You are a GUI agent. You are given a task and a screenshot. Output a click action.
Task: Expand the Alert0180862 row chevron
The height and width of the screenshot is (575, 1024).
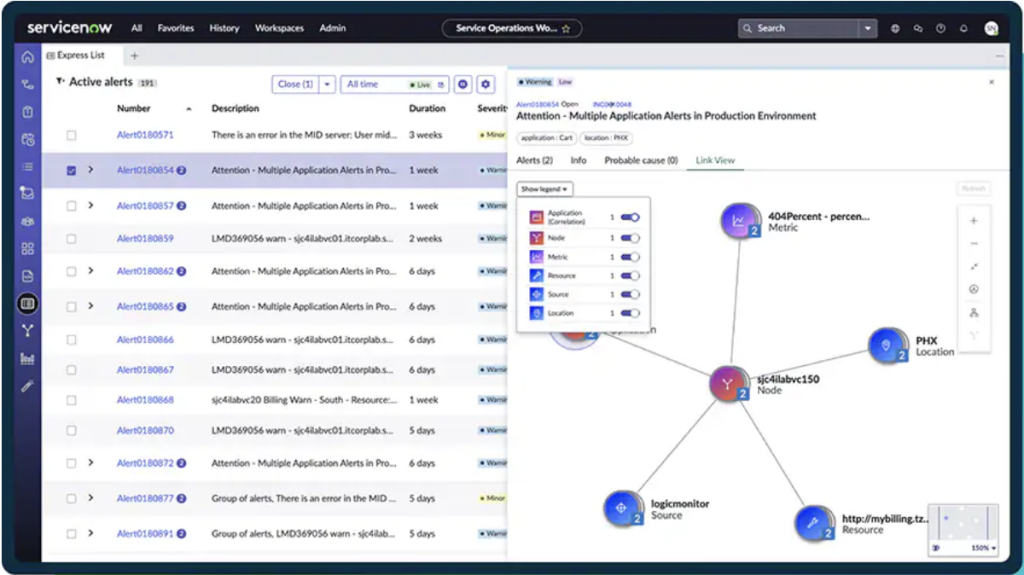coord(91,271)
